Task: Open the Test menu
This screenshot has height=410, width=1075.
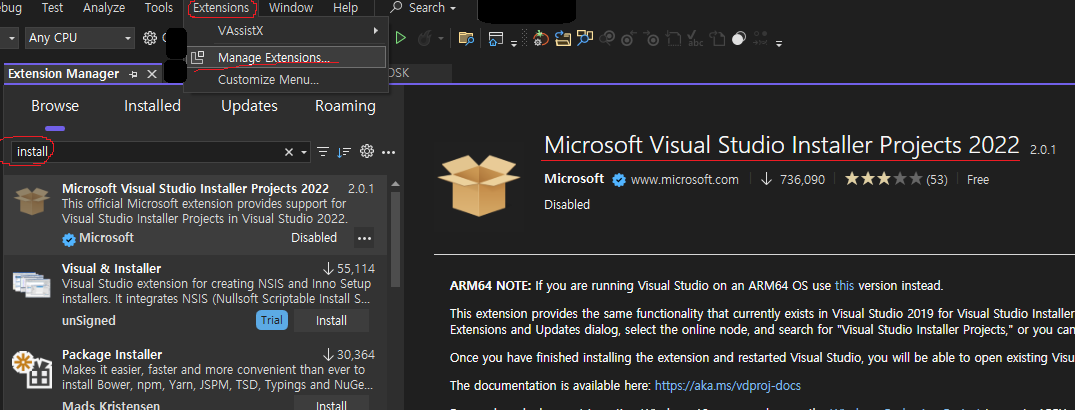Action: (x=52, y=8)
